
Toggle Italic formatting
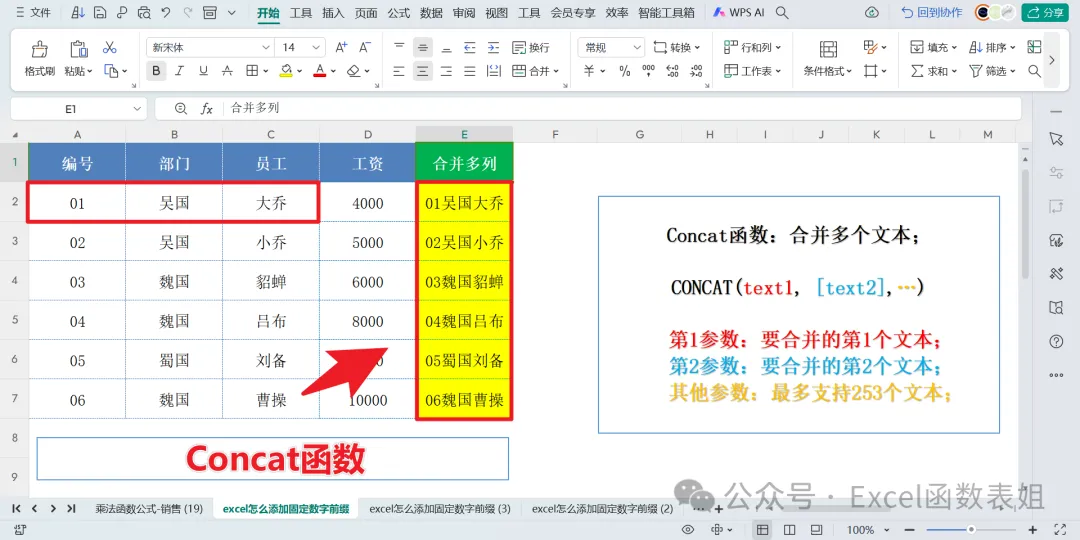180,71
